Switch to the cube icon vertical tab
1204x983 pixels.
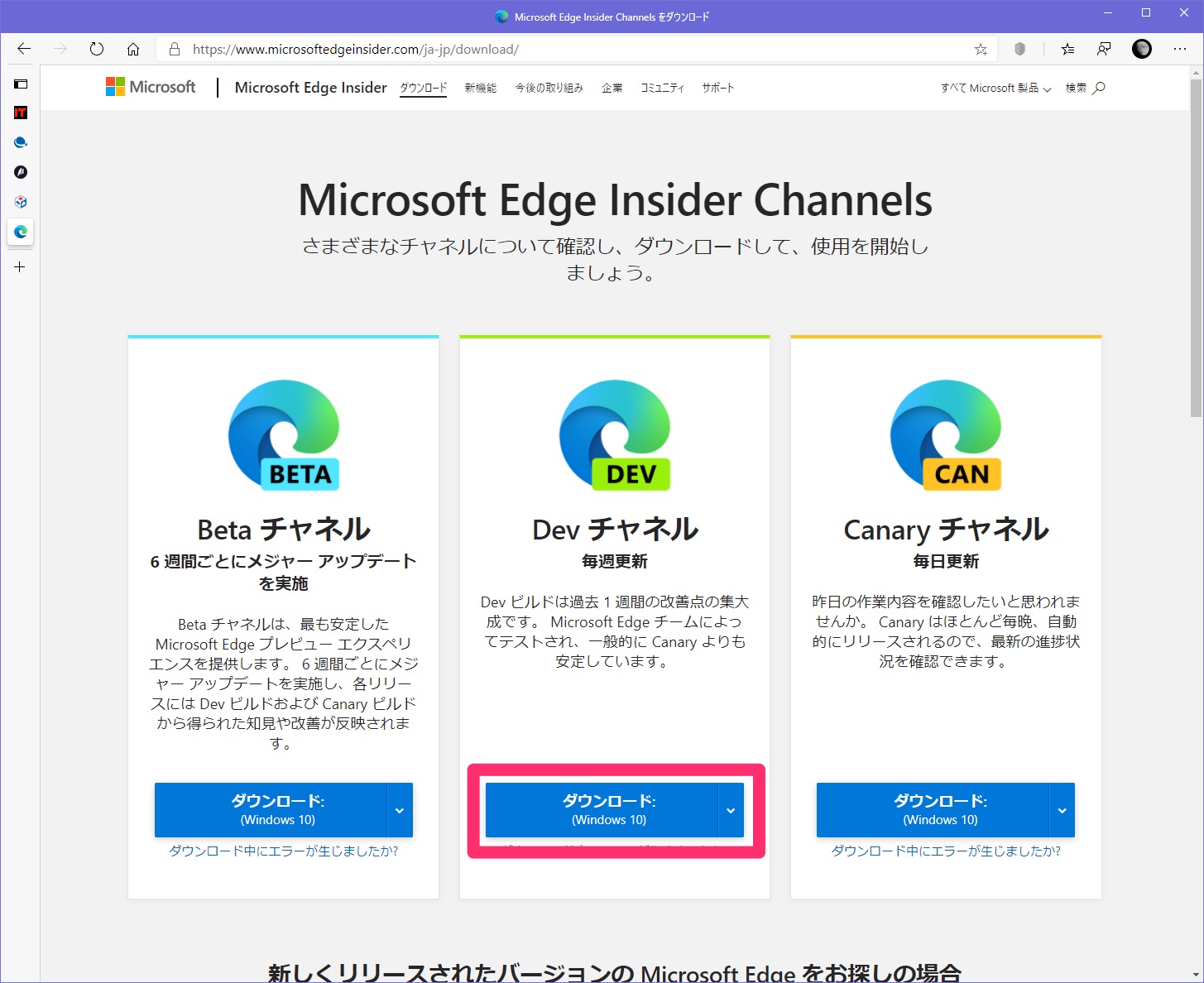tap(21, 202)
